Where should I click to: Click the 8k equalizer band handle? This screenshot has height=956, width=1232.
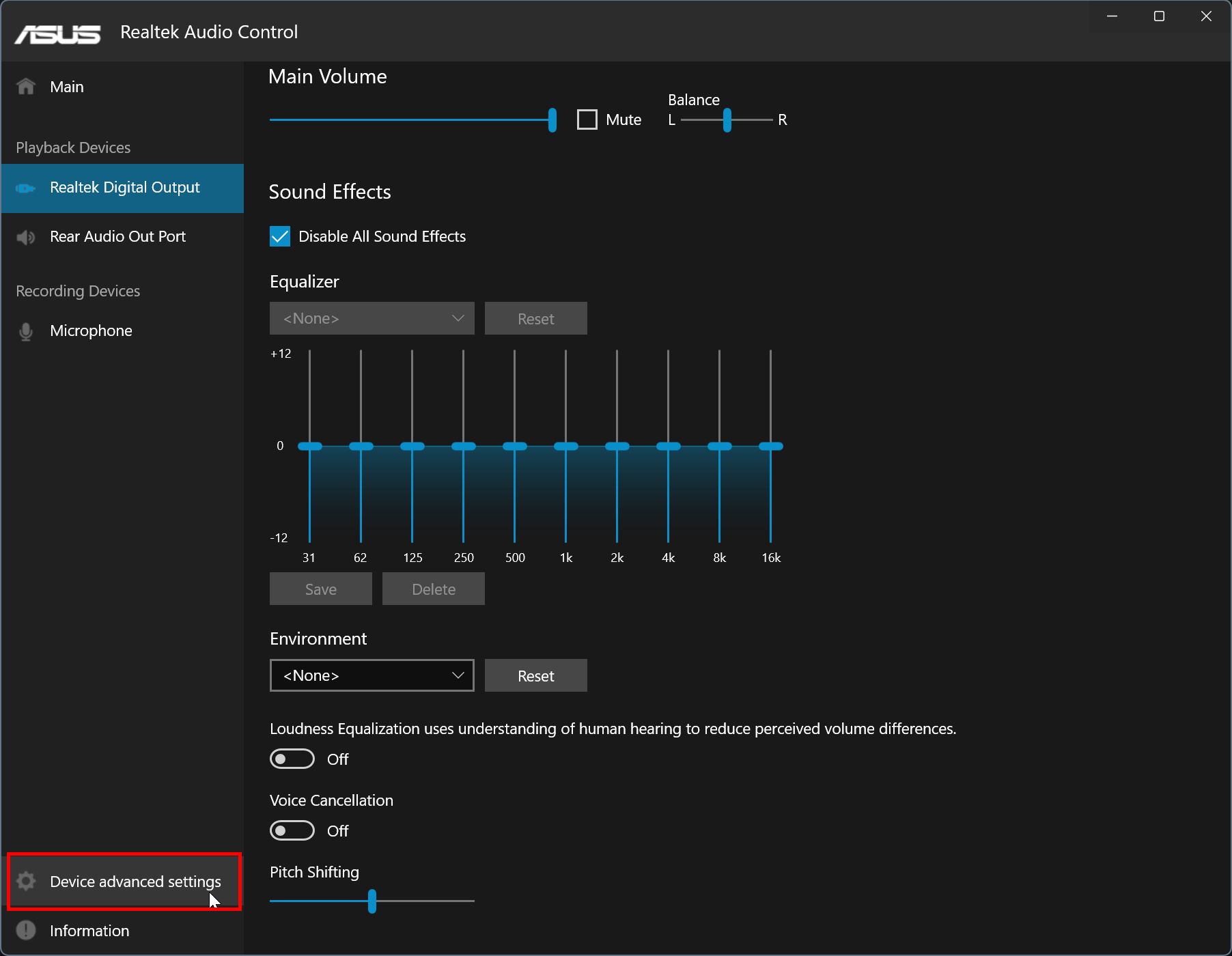[720, 446]
